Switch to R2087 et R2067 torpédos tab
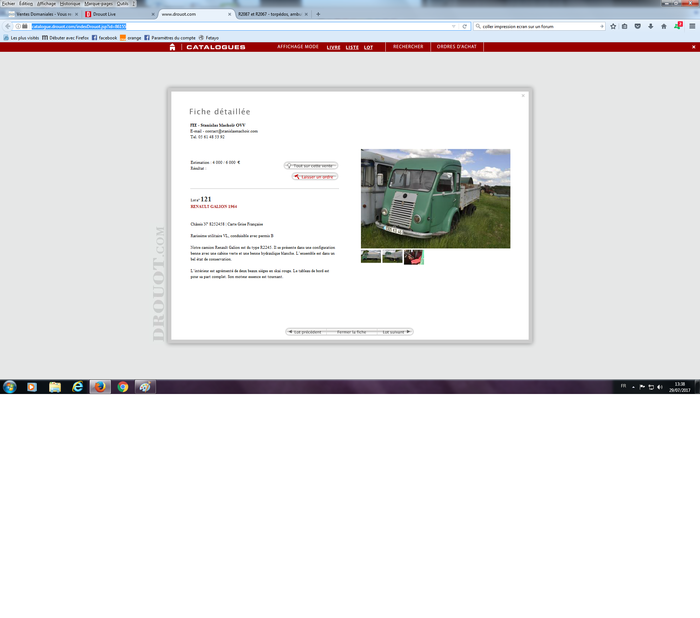The image size is (700, 618). (273, 14)
